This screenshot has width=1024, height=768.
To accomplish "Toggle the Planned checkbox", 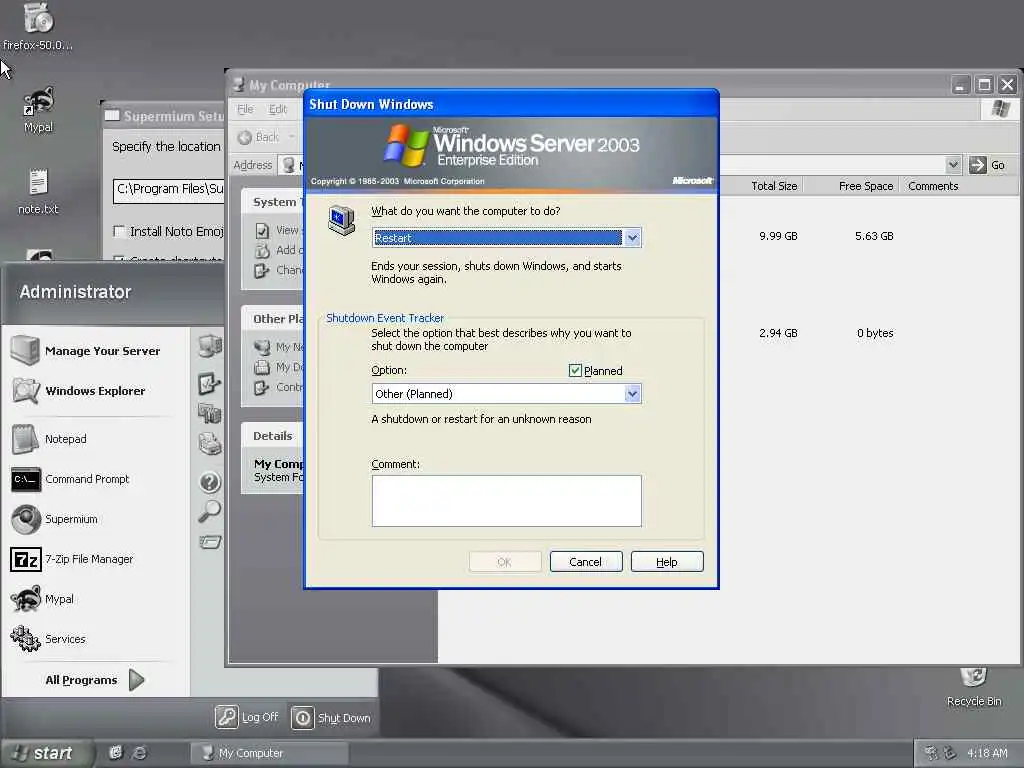I will (575, 371).
